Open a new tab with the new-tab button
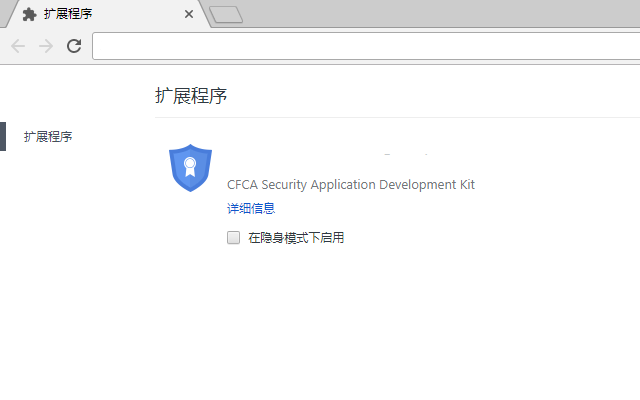 [226, 14]
